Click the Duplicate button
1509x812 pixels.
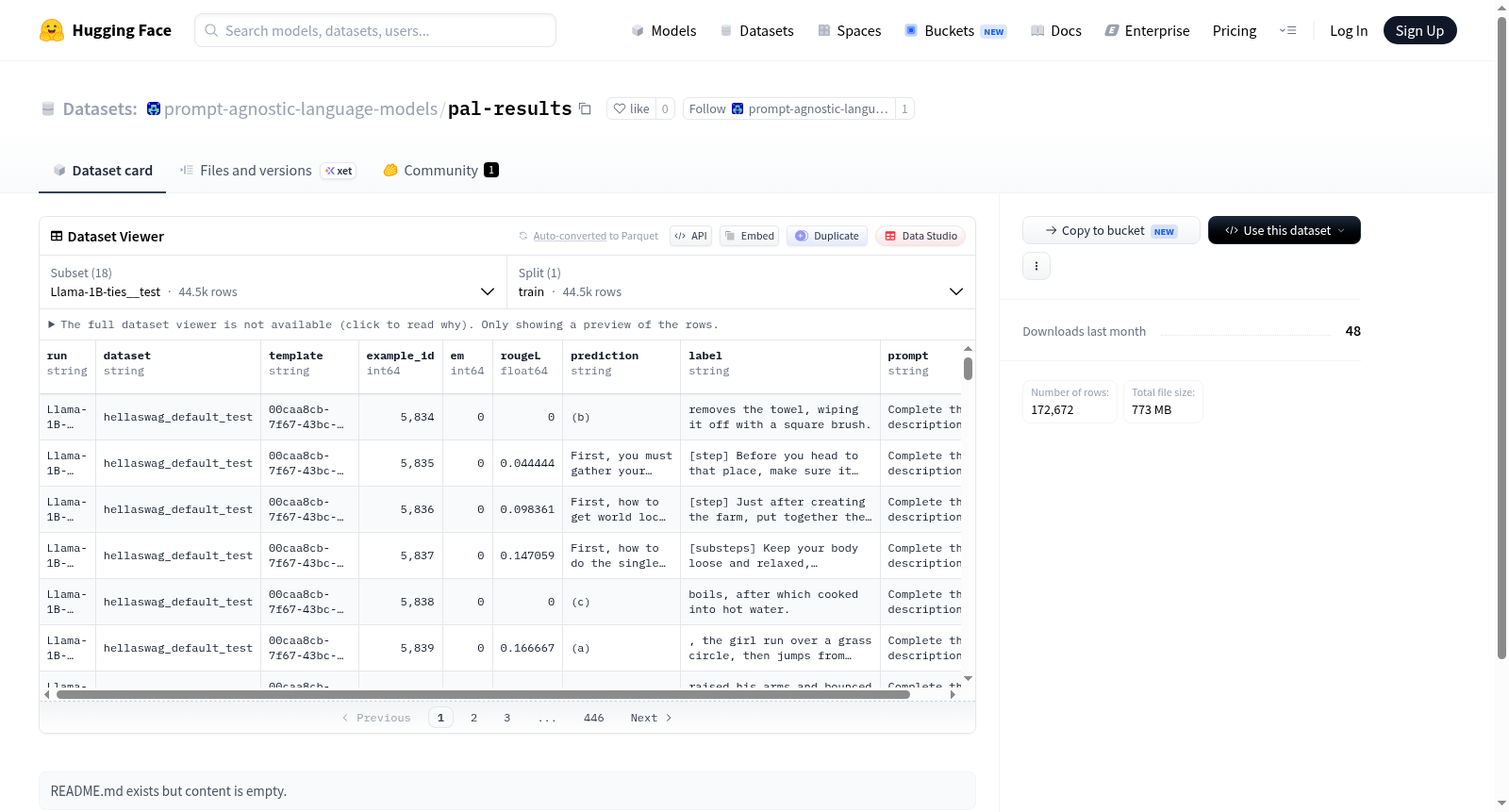(x=827, y=236)
